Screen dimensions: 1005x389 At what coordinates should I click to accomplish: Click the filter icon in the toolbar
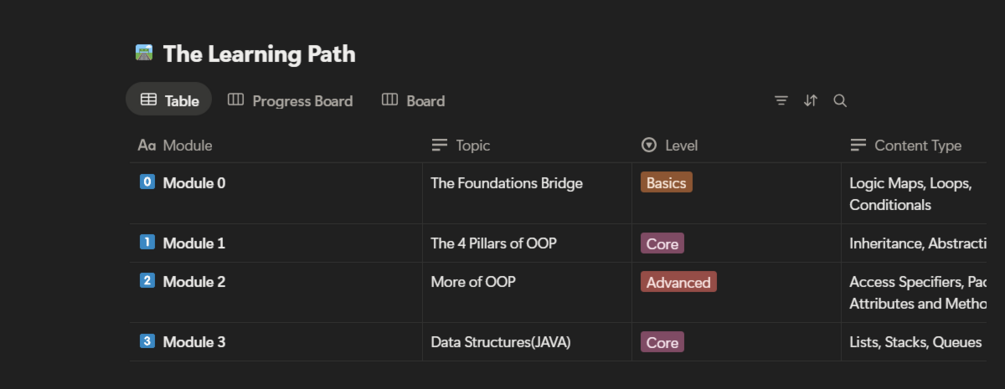click(x=781, y=101)
